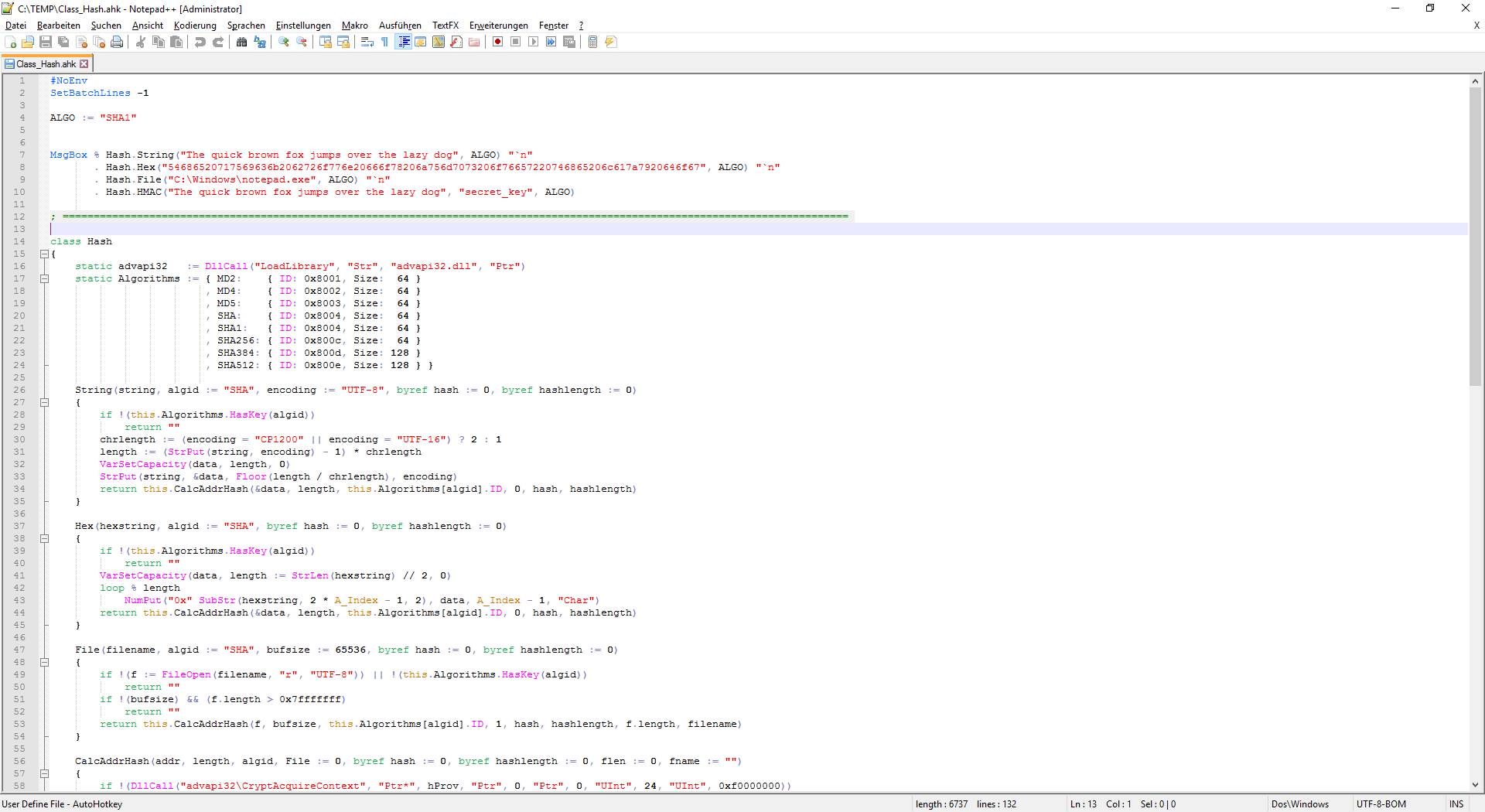Print the current file

[117, 42]
